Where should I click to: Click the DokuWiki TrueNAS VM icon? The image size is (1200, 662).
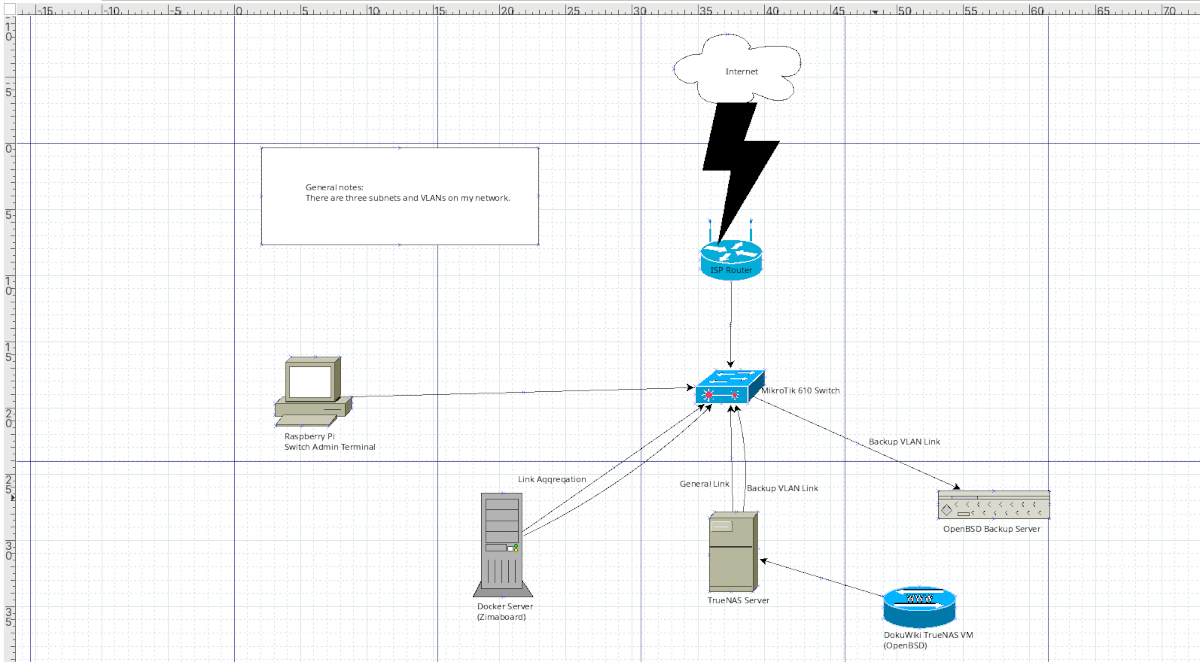coord(918,605)
